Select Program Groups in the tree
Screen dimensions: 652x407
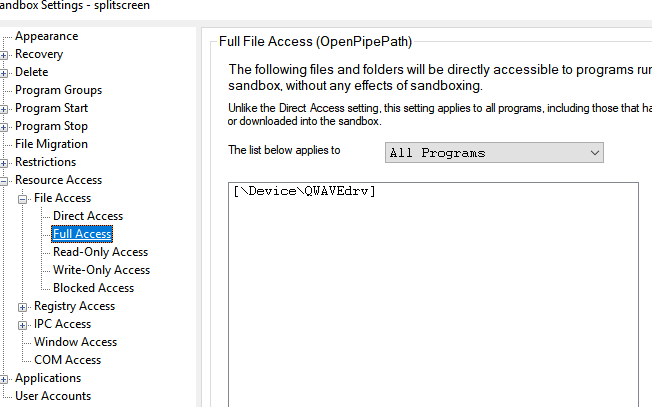(58, 90)
